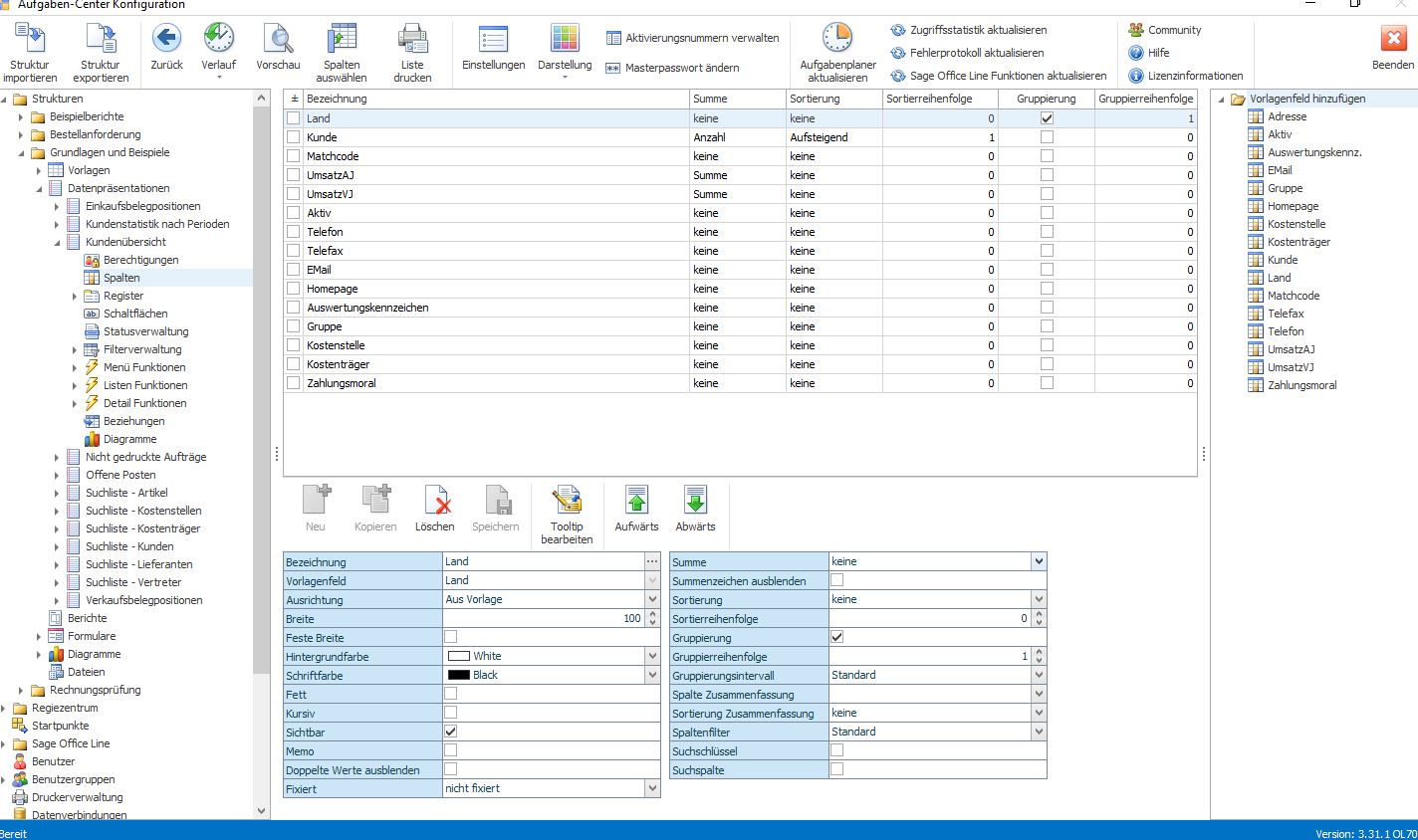This screenshot has width=1418, height=840.
Task: Toggle the Fett checkbox
Action: [x=451, y=694]
